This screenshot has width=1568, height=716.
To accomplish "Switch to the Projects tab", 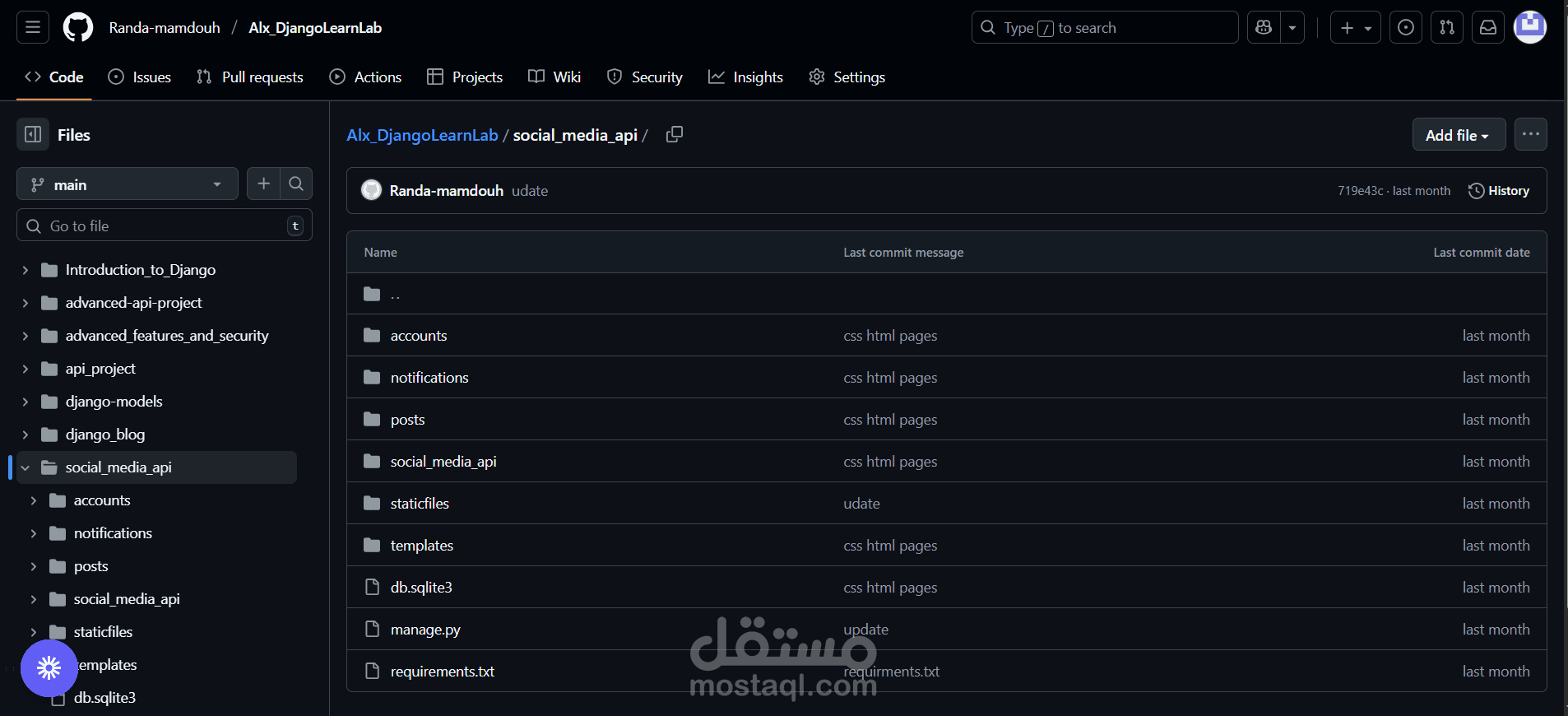I will [x=465, y=77].
